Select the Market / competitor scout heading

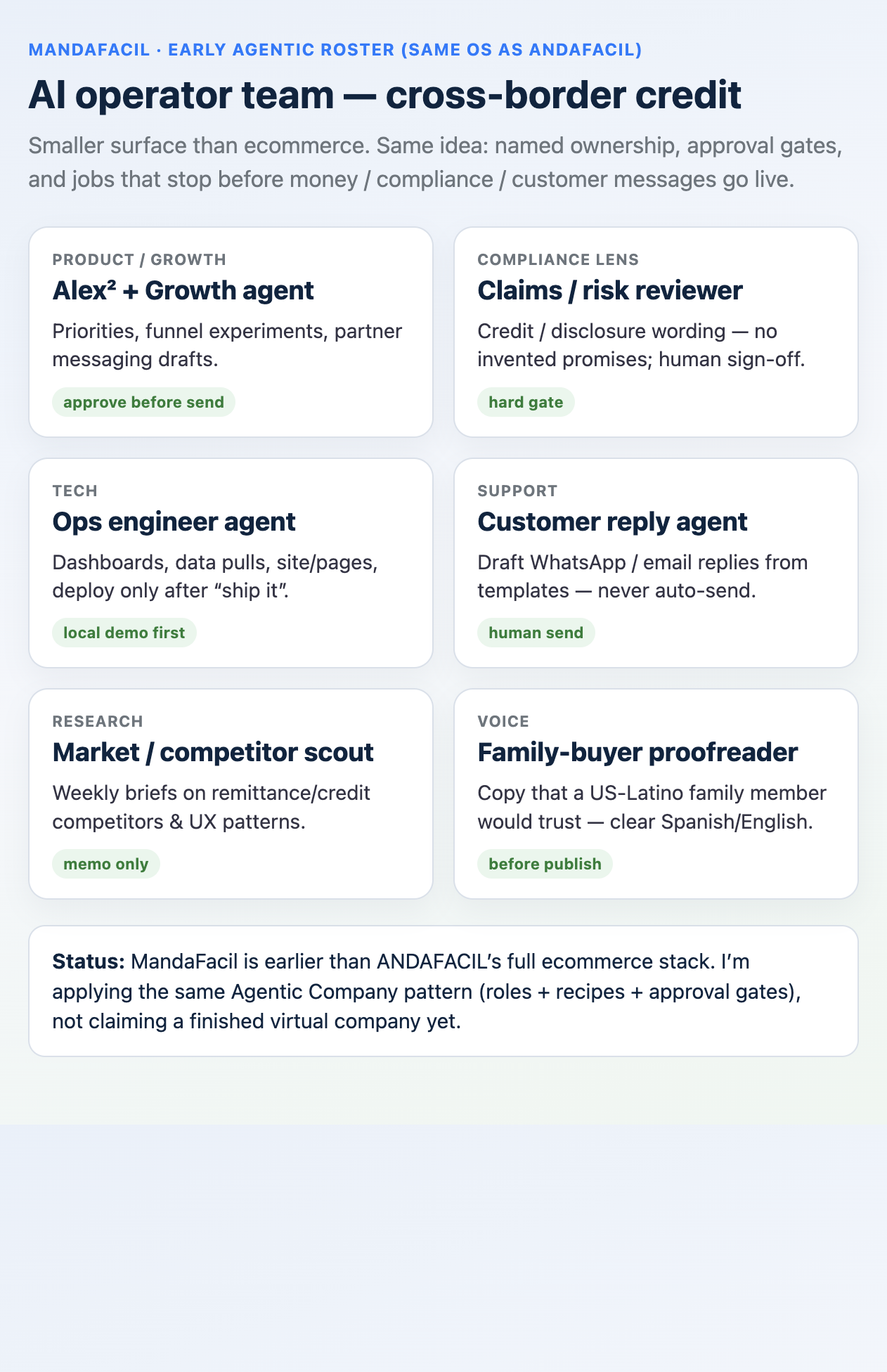[213, 752]
